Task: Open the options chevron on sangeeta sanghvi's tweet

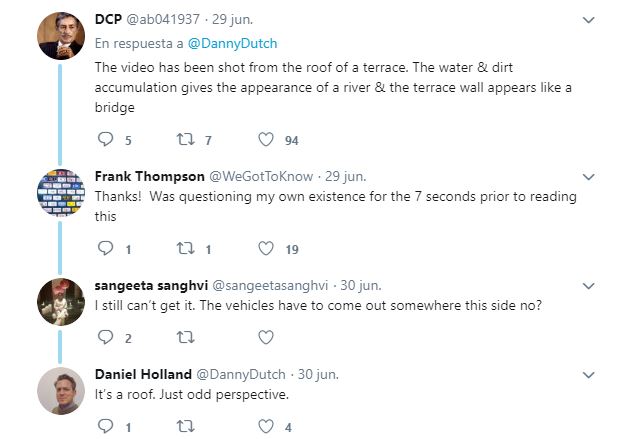Action: coord(589,285)
